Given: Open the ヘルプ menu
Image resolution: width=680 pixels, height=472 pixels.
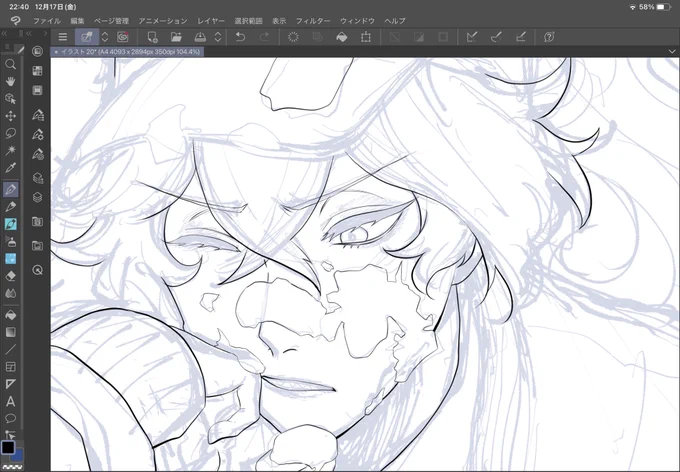Looking at the screenshot, I should (x=395, y=21).
